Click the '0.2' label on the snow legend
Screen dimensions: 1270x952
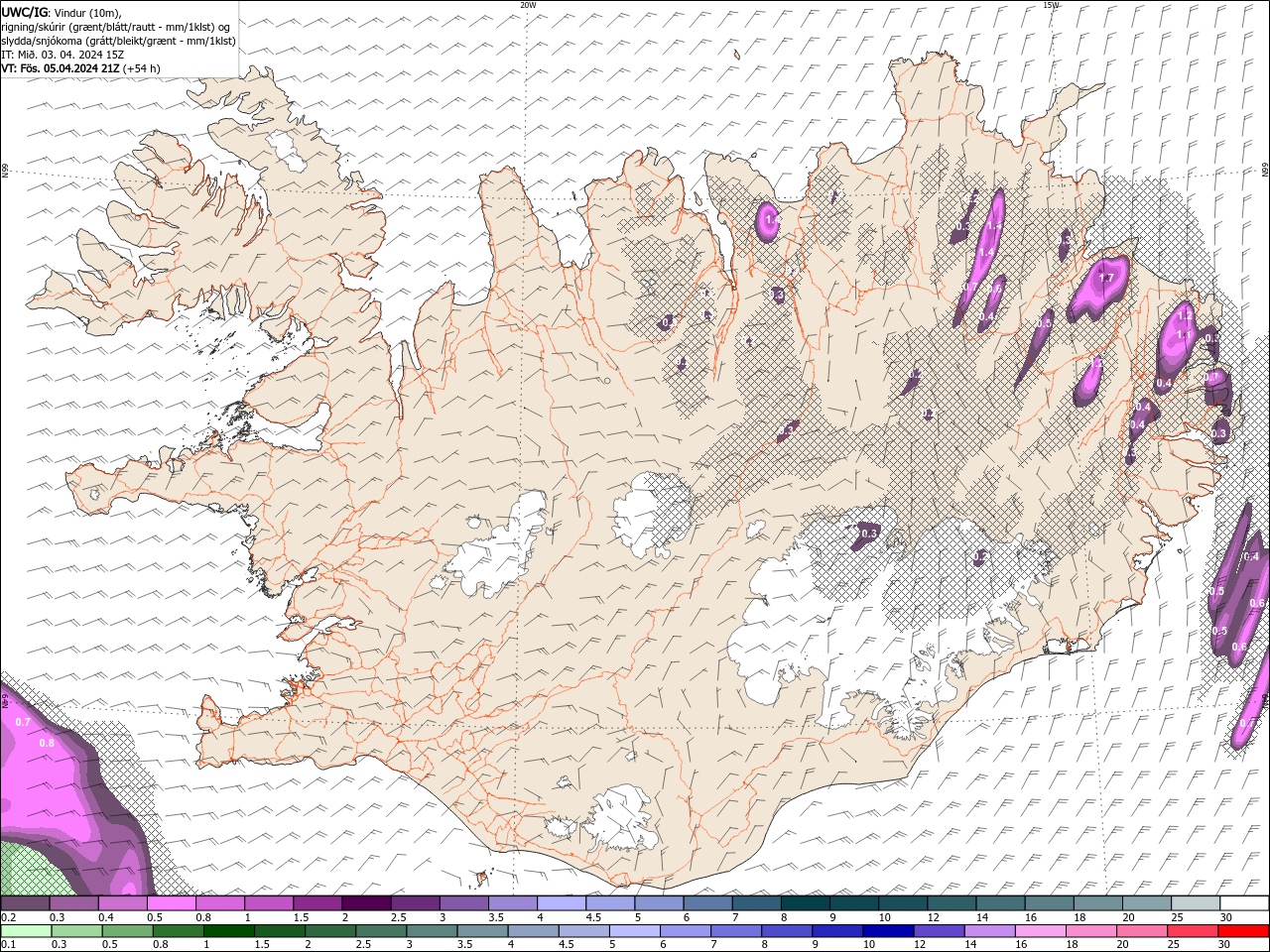tap(8, 917)
